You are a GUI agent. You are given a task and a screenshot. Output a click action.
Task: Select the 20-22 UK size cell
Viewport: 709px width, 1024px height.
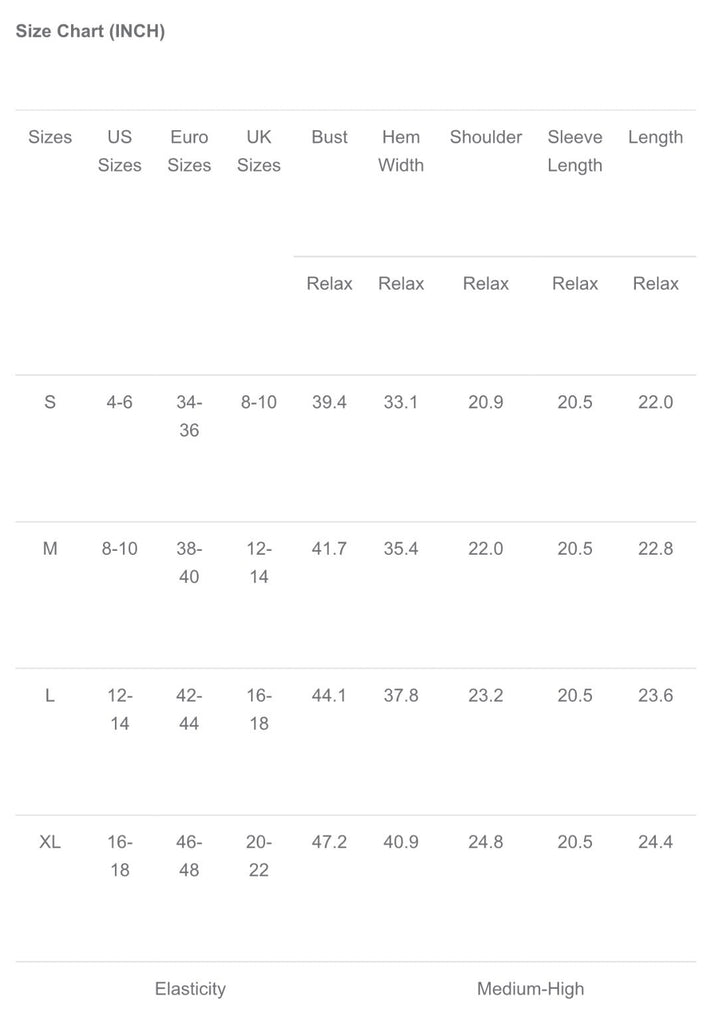(259, 856)
